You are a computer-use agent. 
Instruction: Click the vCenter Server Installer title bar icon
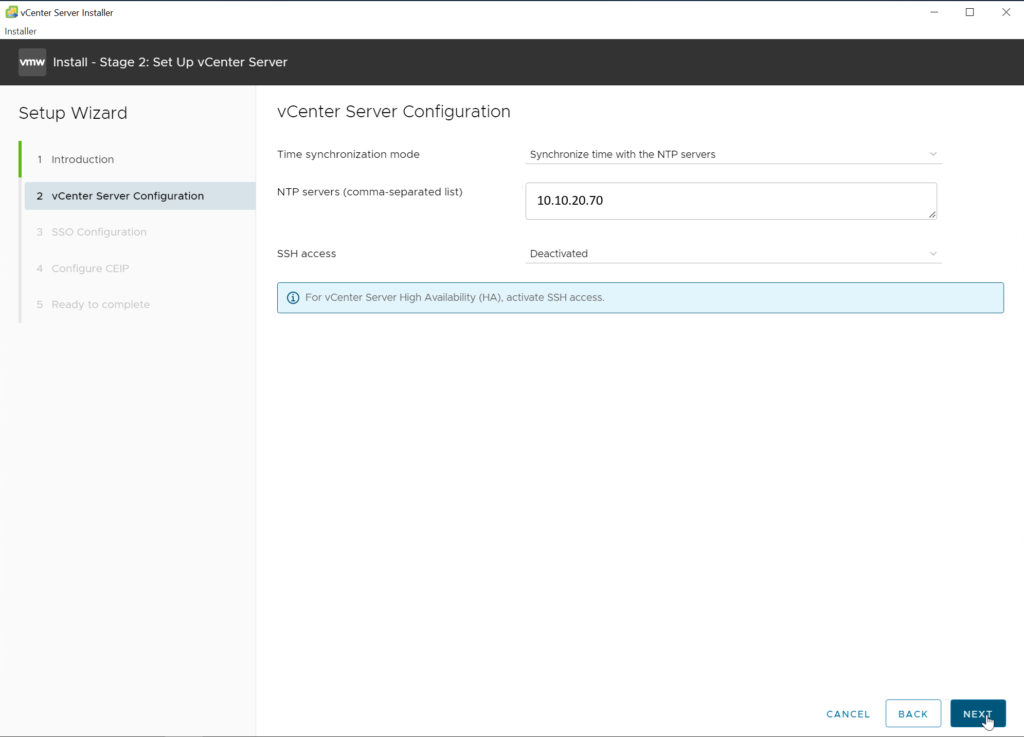point(11,13)
